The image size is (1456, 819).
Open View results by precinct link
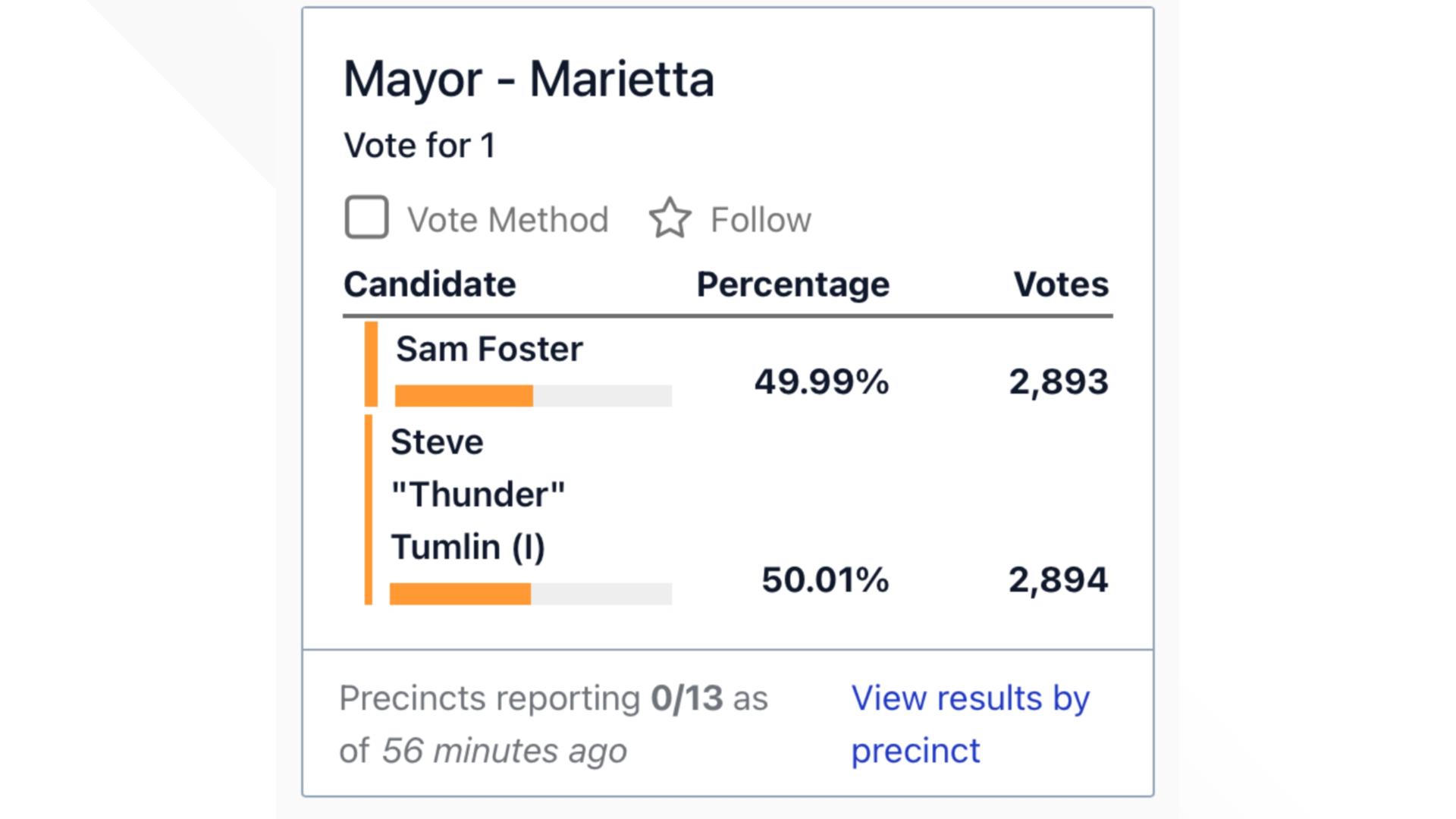pos(969,723)
